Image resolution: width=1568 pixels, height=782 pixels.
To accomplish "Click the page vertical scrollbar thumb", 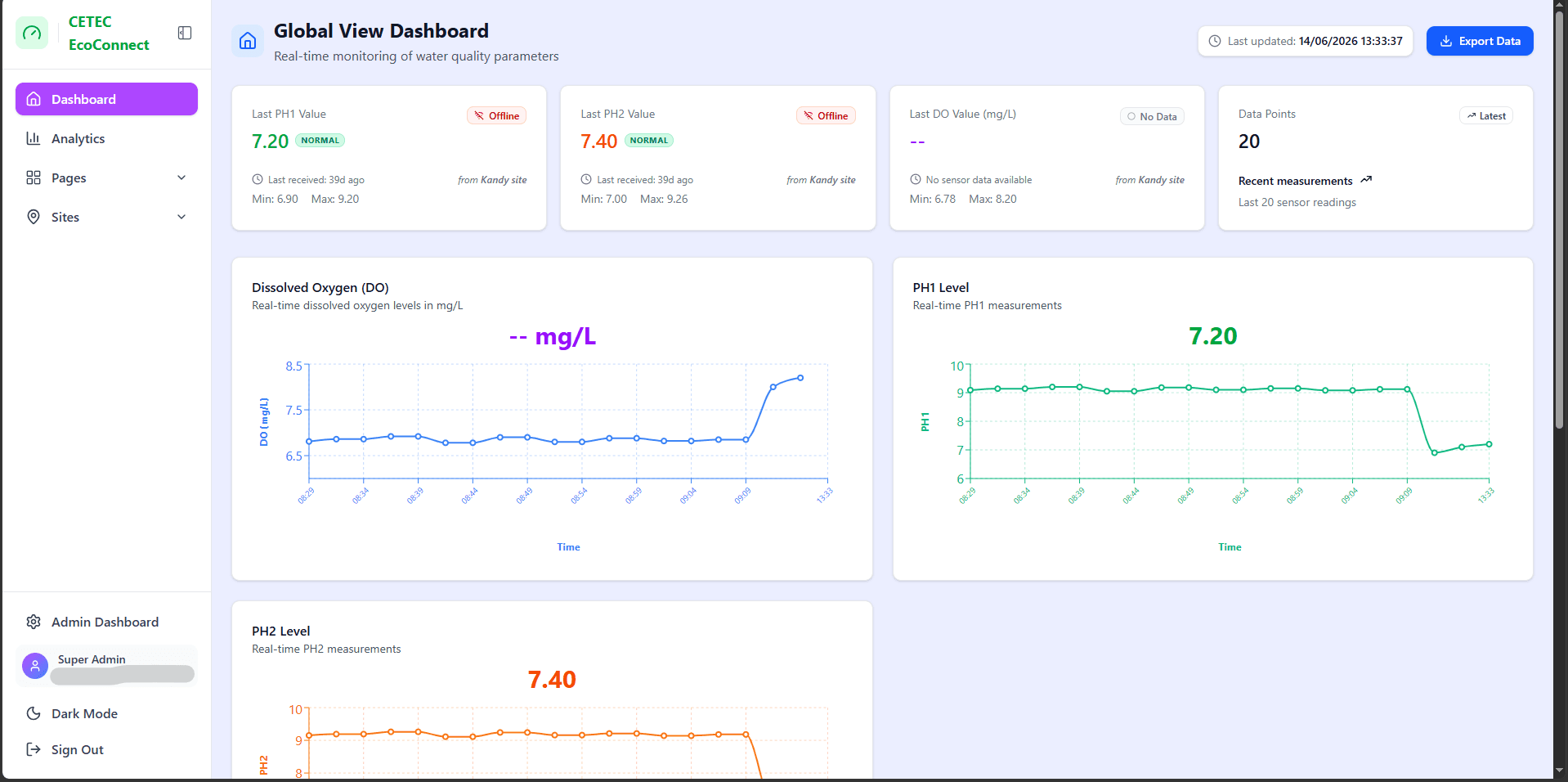I will click(1560, 219).
